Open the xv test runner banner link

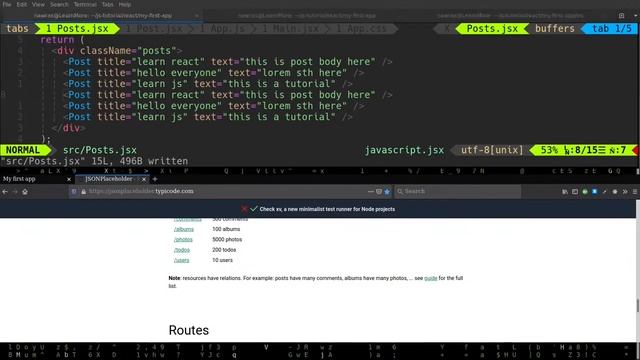327,209
